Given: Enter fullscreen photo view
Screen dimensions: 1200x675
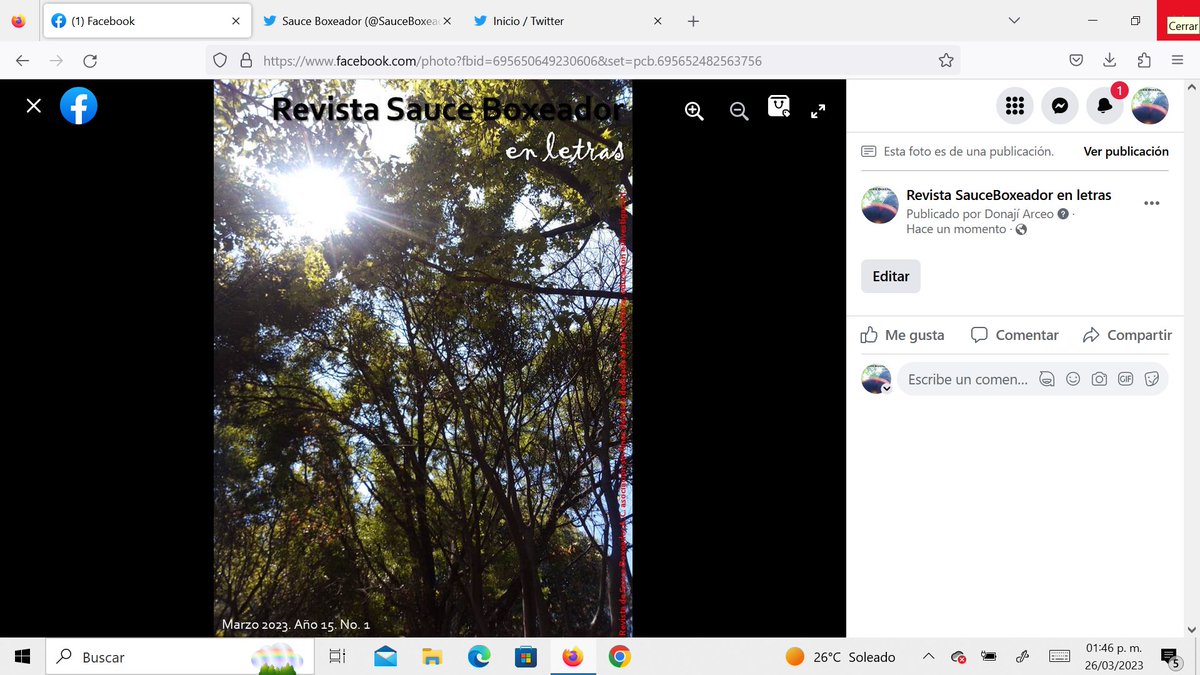Looking at the screenshot, I should tap(818, 111).
